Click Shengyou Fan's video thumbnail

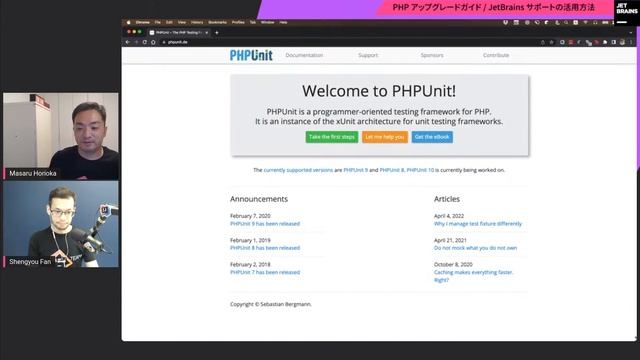click(61, 224)
